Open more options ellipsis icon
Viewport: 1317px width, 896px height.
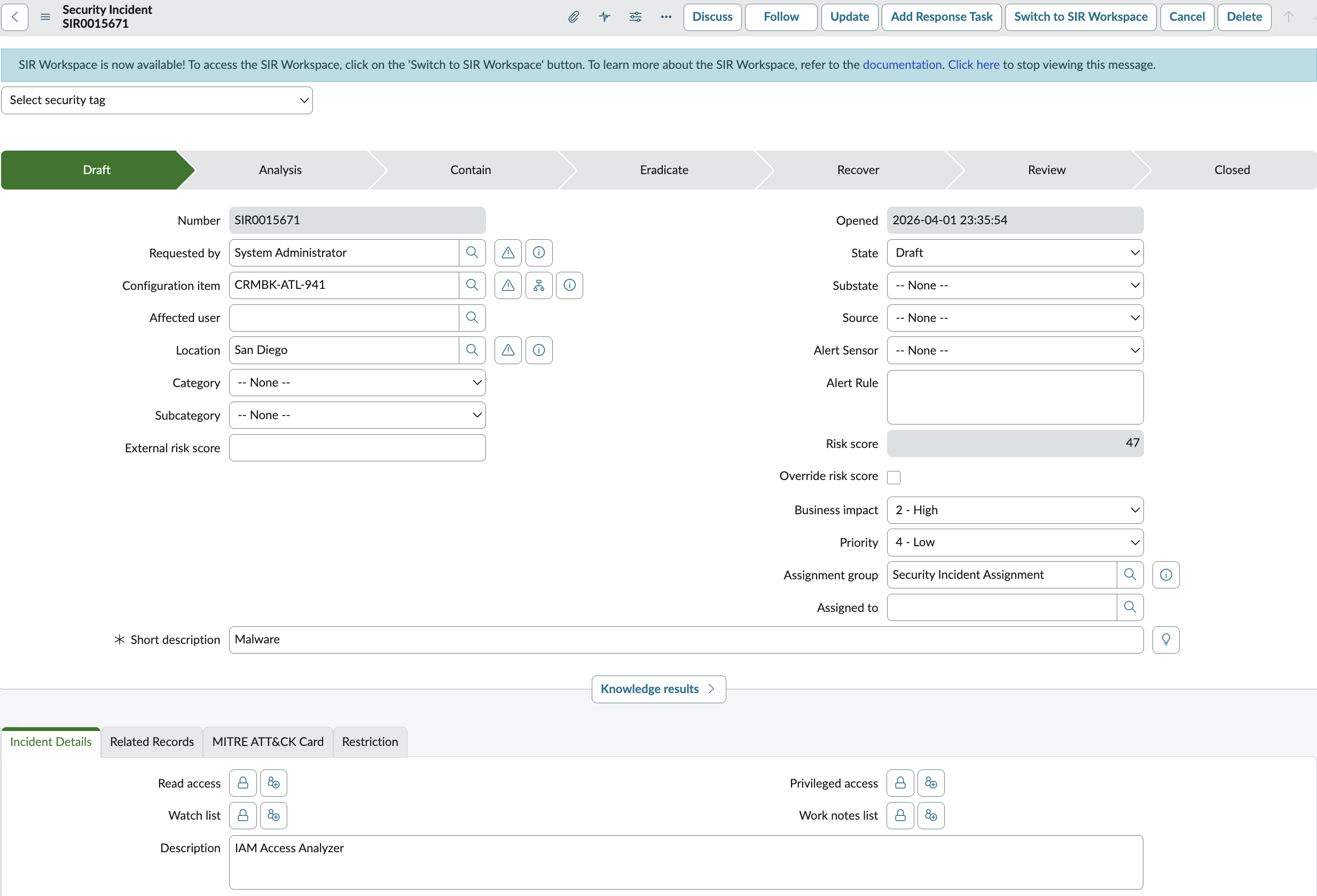666,17
